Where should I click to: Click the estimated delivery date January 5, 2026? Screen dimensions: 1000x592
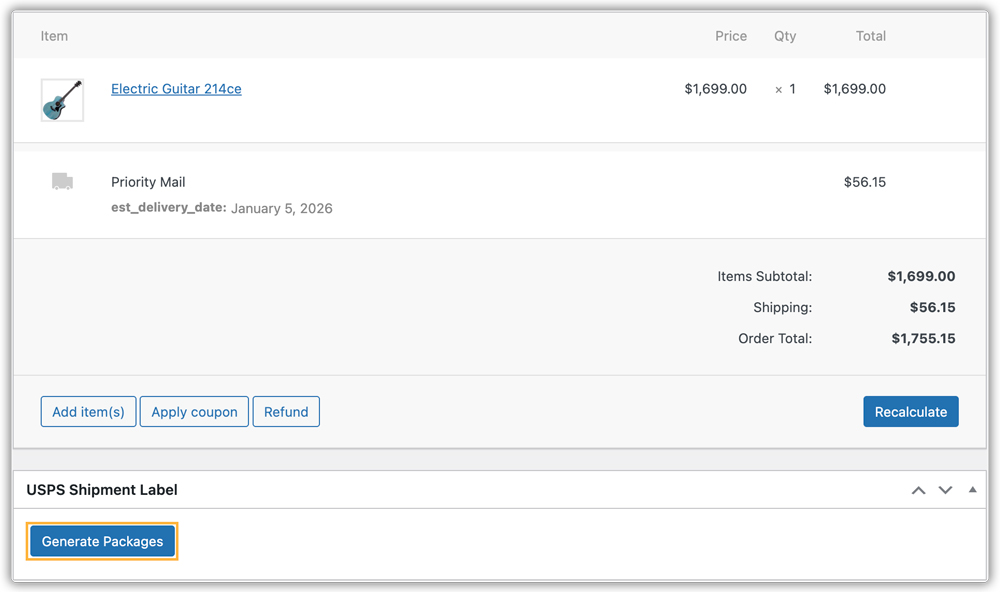281,209
